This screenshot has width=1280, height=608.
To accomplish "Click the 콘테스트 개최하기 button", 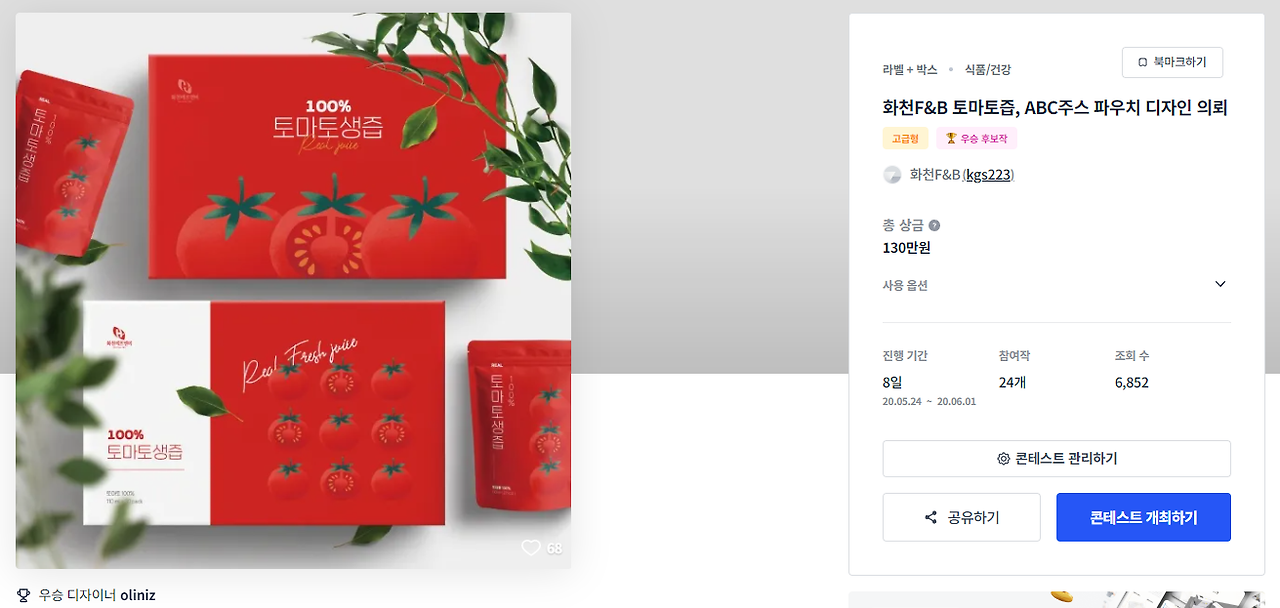I will pos(1143,517).
